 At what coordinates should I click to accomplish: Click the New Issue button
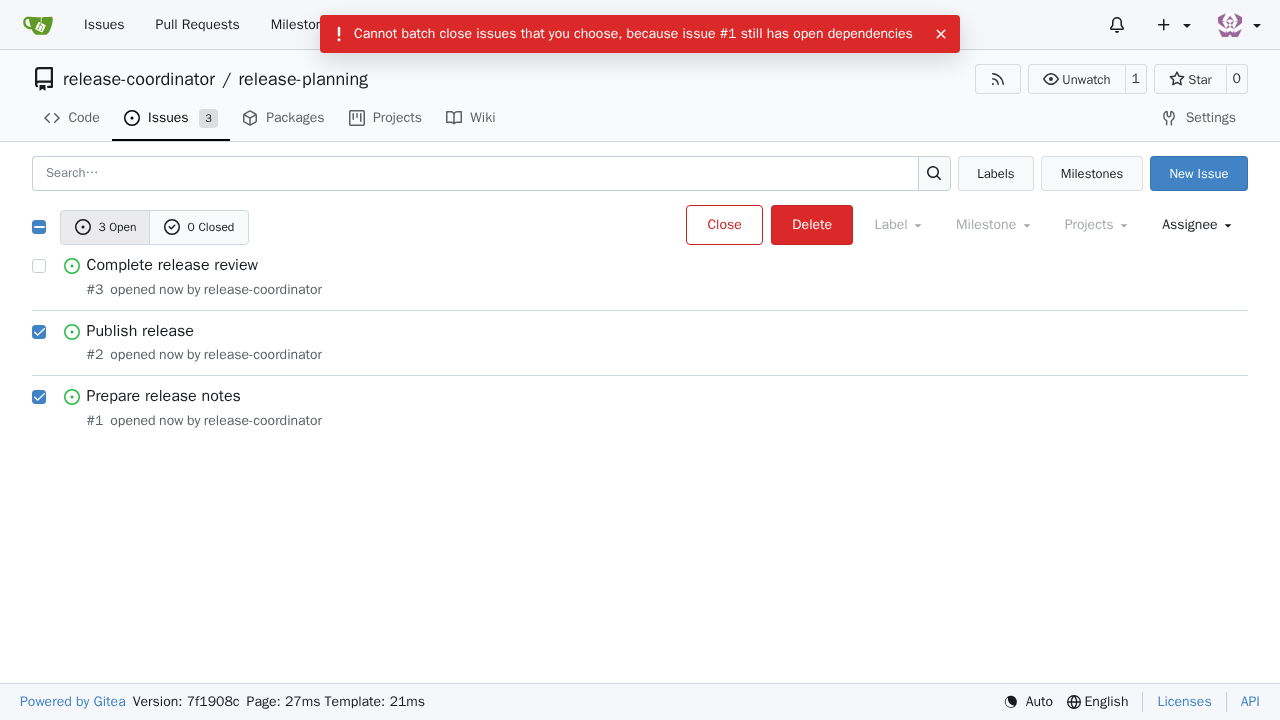pos(1199,174)
